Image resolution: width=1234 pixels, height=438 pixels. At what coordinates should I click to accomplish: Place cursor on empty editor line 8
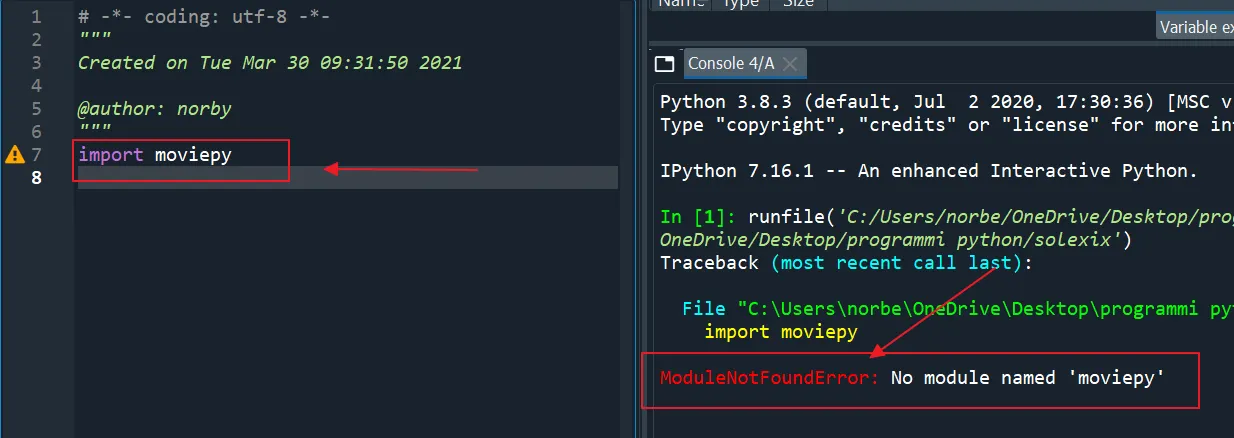tap(347, 178)
